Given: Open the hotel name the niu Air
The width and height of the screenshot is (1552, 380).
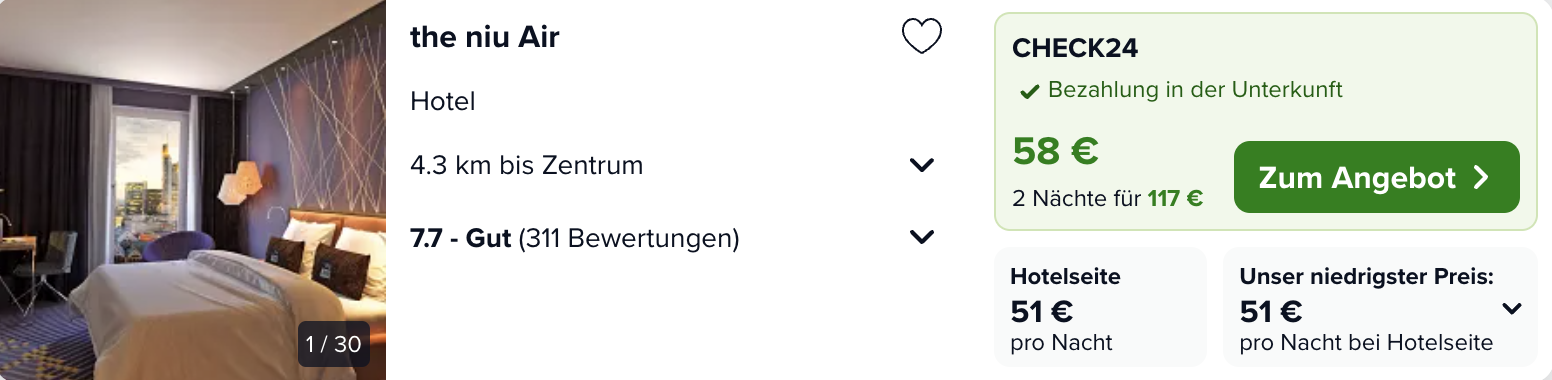Looking at the screenshot, I should [x=484, y=37].
